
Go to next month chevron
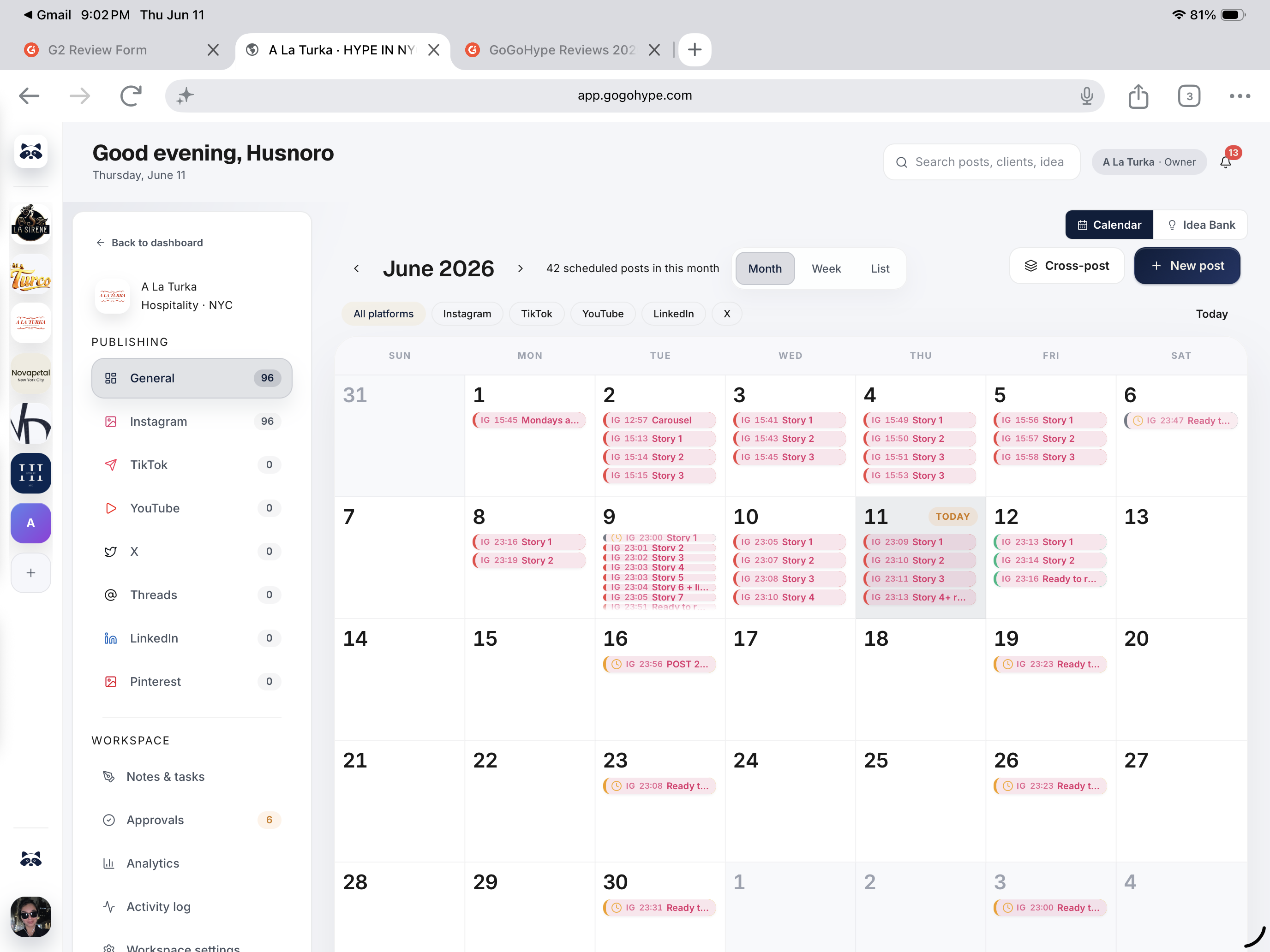pyautogui.click(x=520, y=268)
